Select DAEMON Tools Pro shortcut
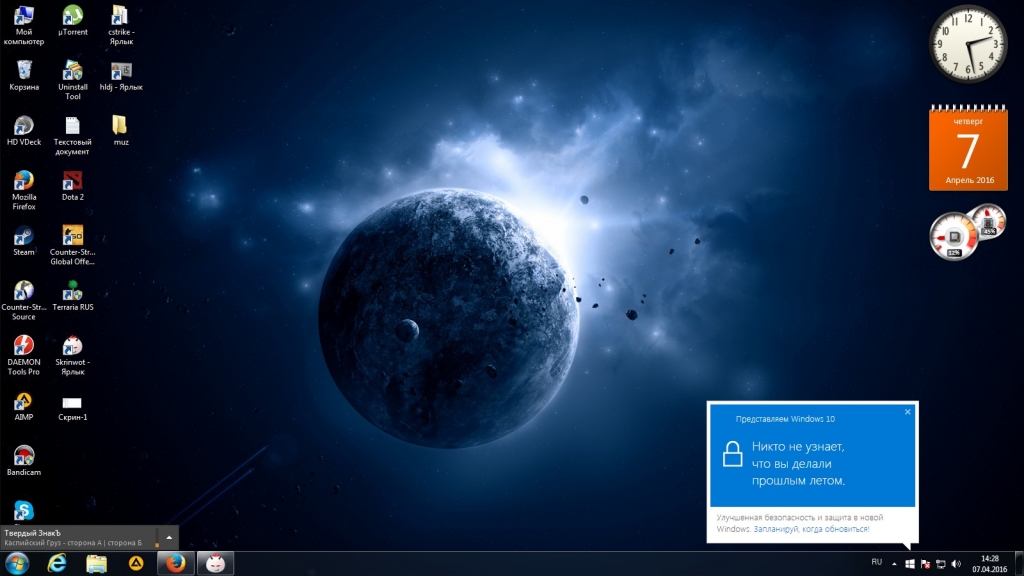This screenshot has width=1024, height=576. tap(23, 346)
